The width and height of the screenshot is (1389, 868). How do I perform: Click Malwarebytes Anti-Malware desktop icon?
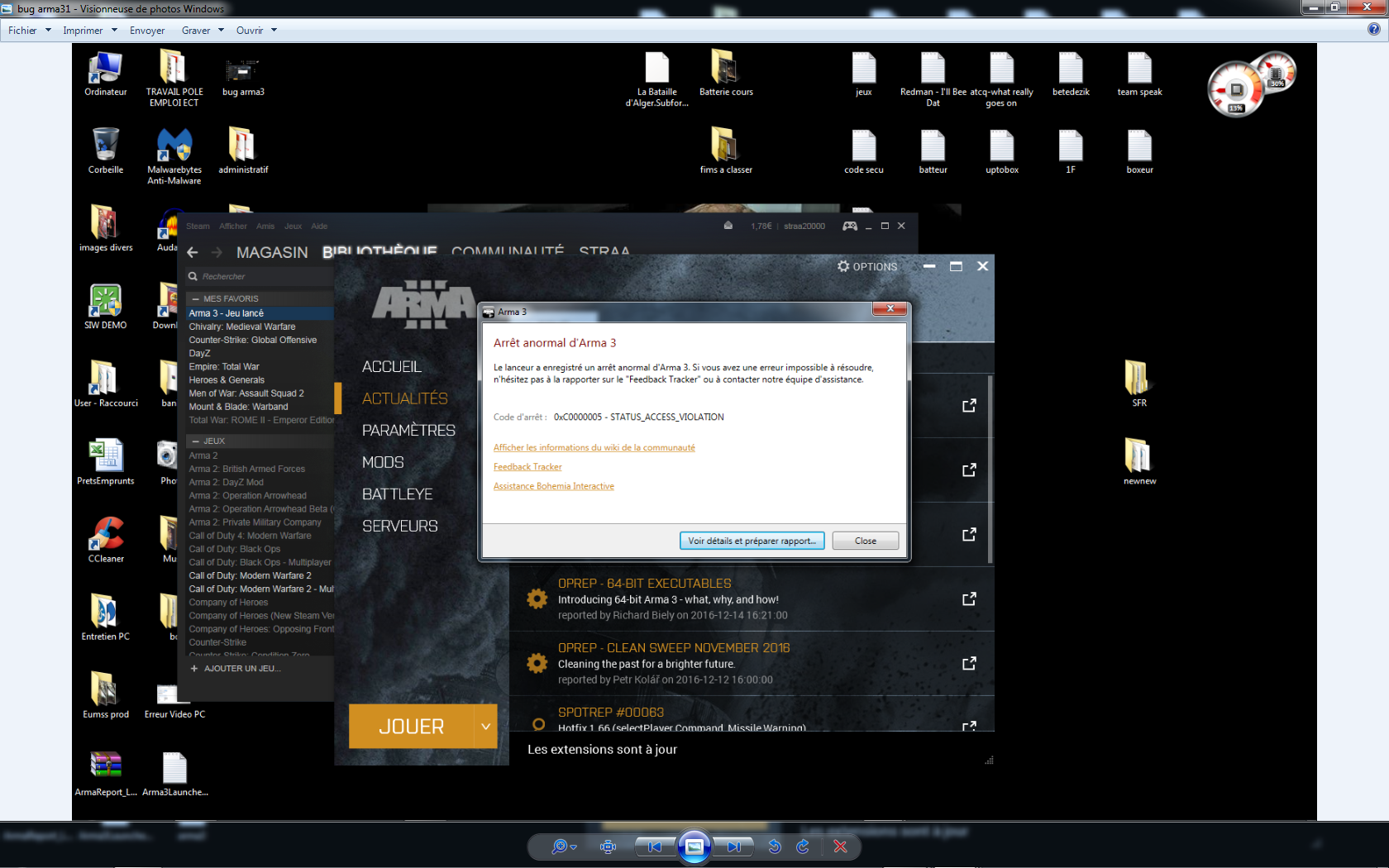174,156
